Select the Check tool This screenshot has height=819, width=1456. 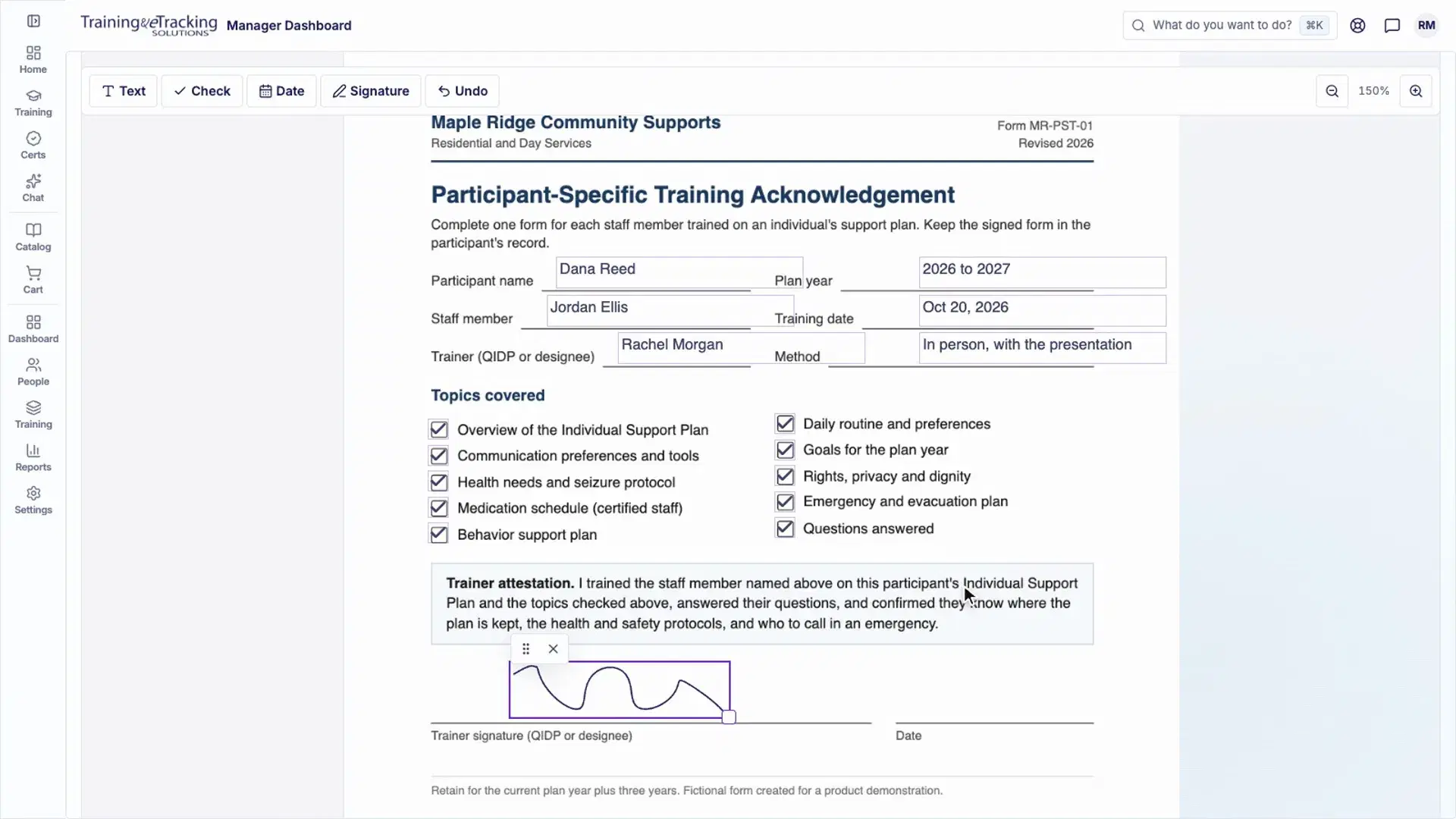202,91
